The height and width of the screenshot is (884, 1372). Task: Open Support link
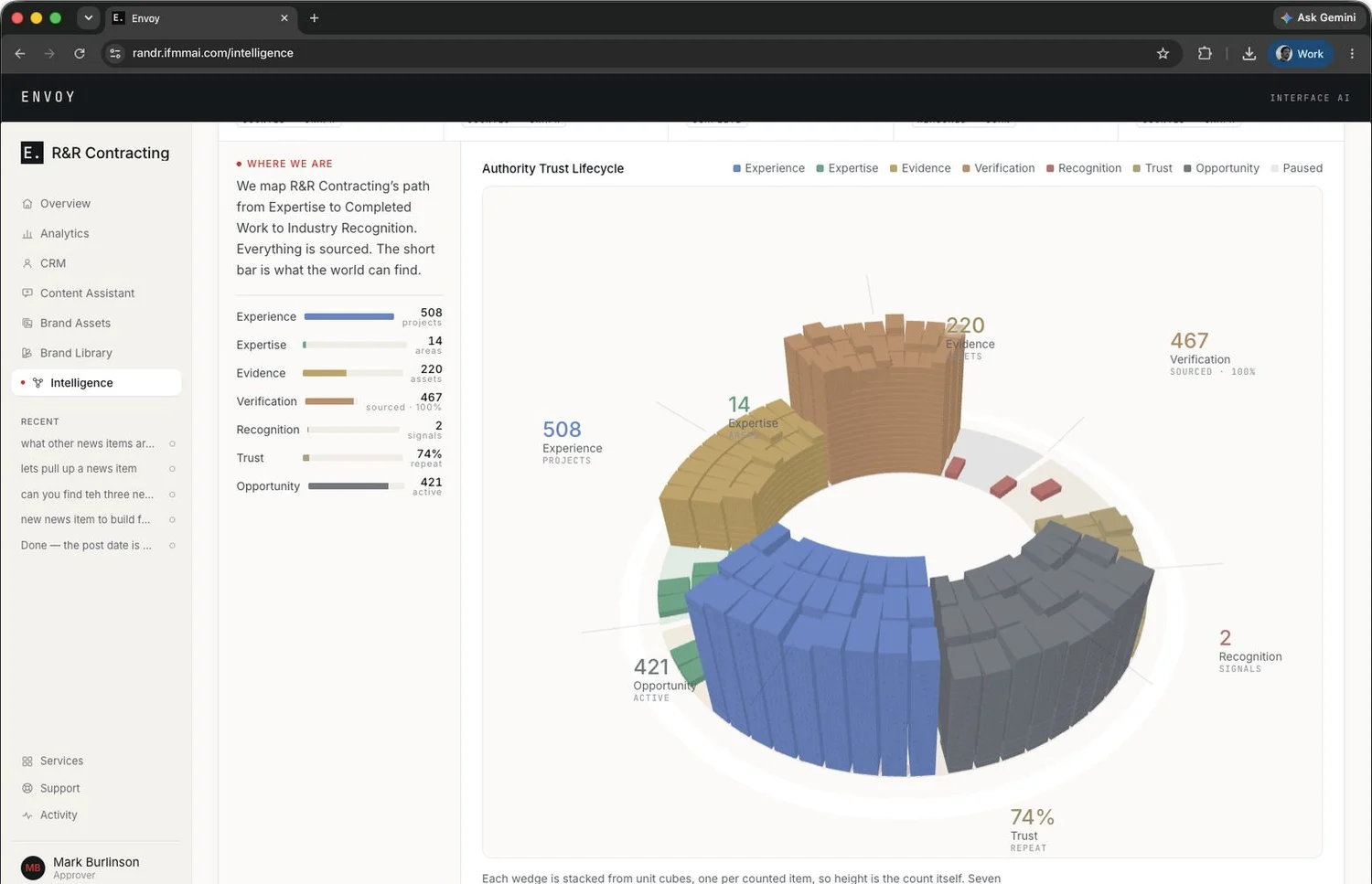click(x=59, y=788)
